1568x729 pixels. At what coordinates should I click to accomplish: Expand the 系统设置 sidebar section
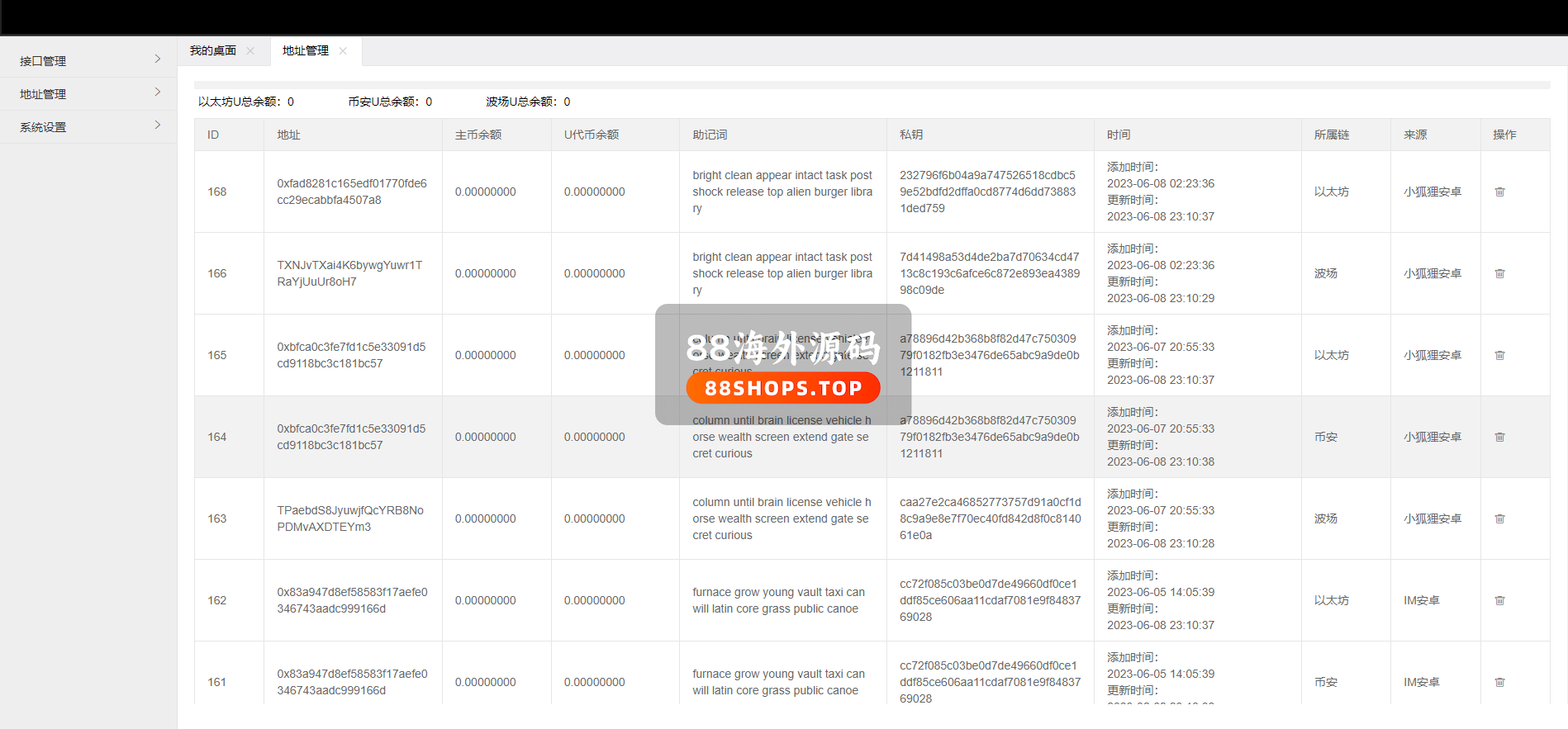pos(88,126)
